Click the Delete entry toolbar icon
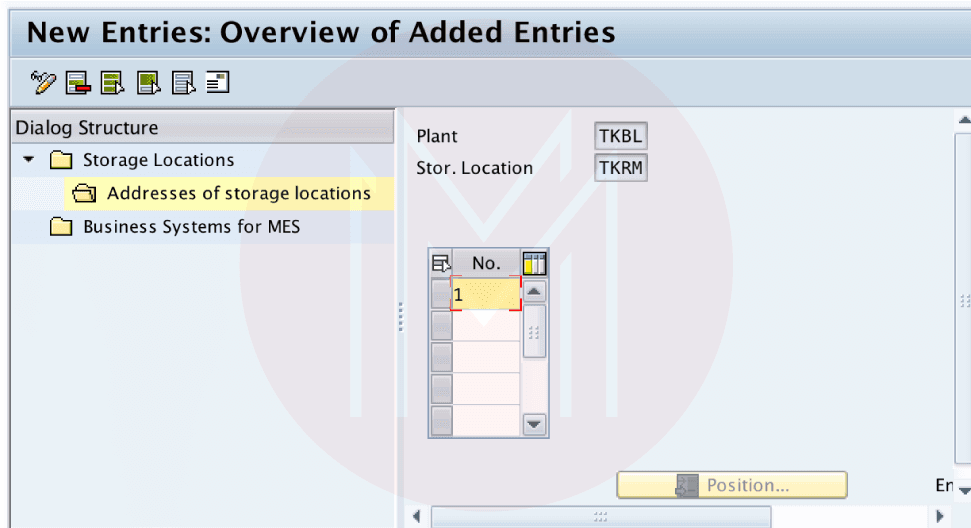The width and height of the screenshot is (971, 528). 79,82
